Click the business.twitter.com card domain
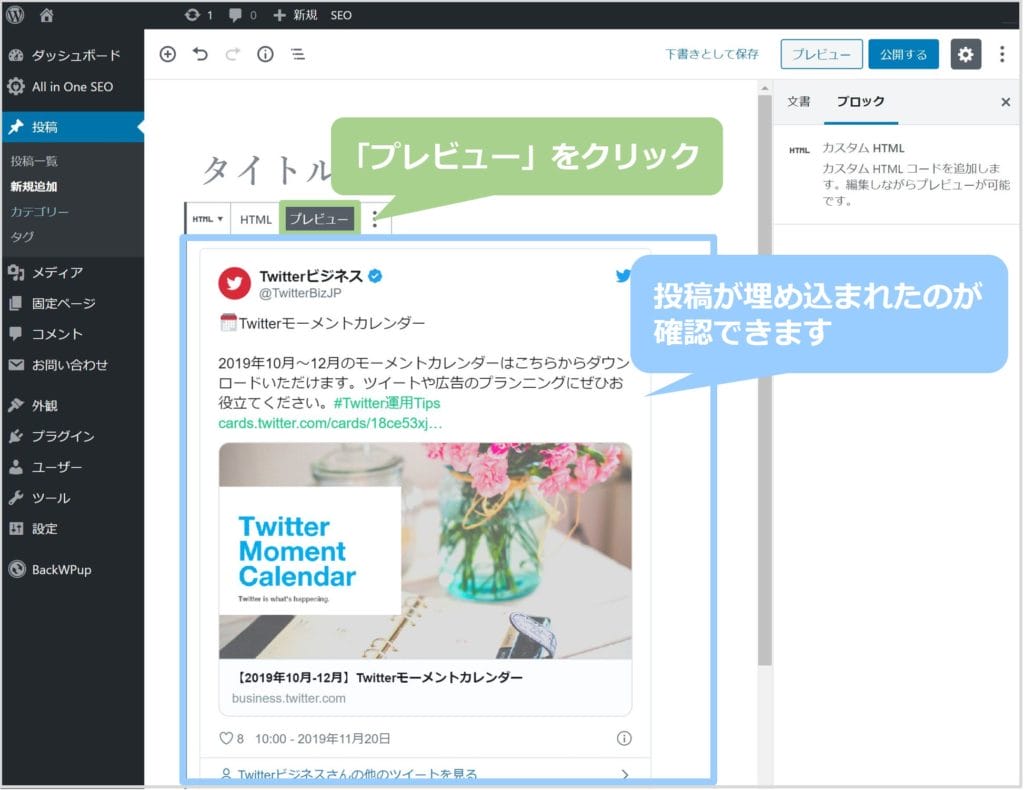This screenshot has width=1024, height=790. coord(289,699)
